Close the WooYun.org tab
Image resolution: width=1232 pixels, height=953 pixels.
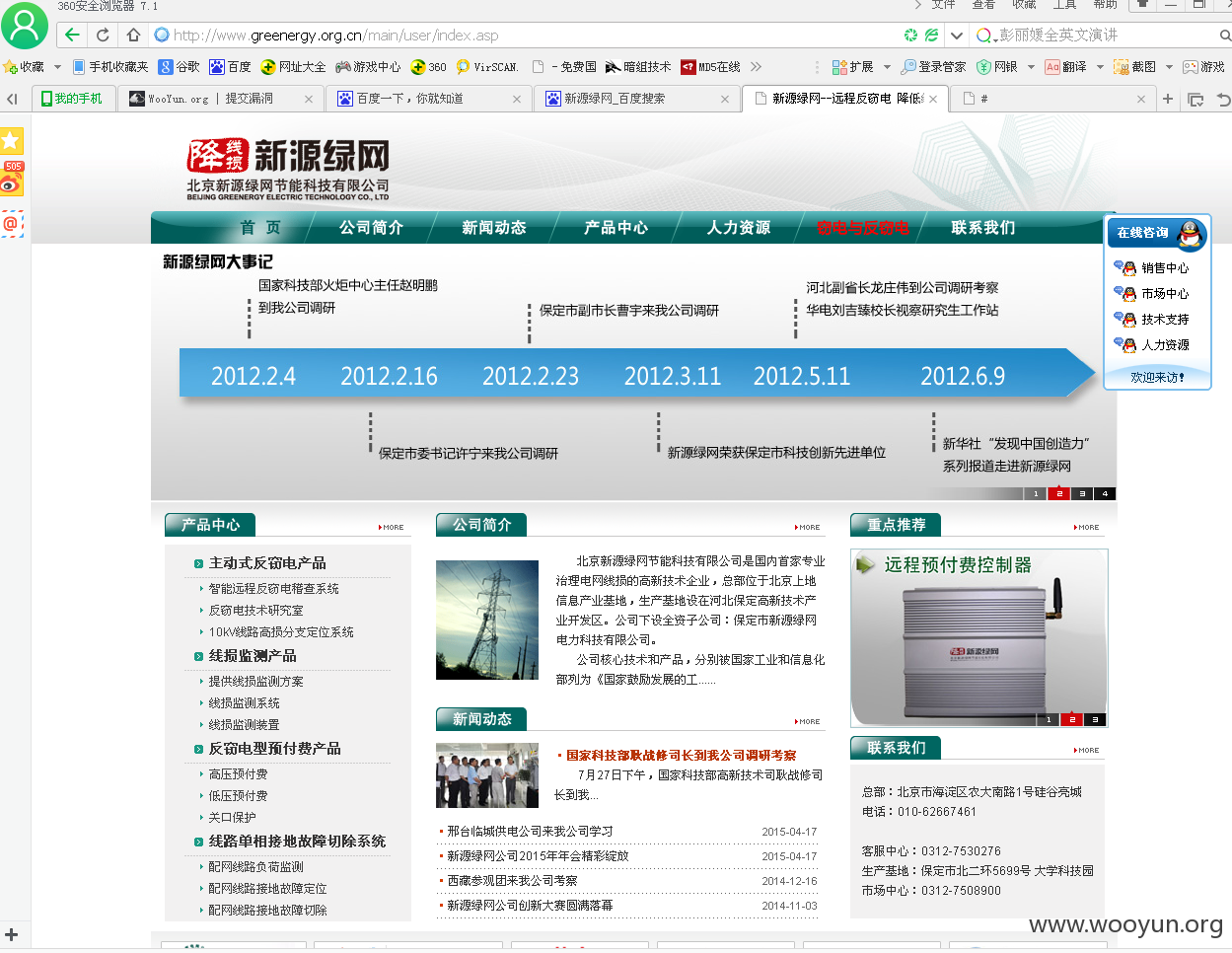click(x=309, y=99)
